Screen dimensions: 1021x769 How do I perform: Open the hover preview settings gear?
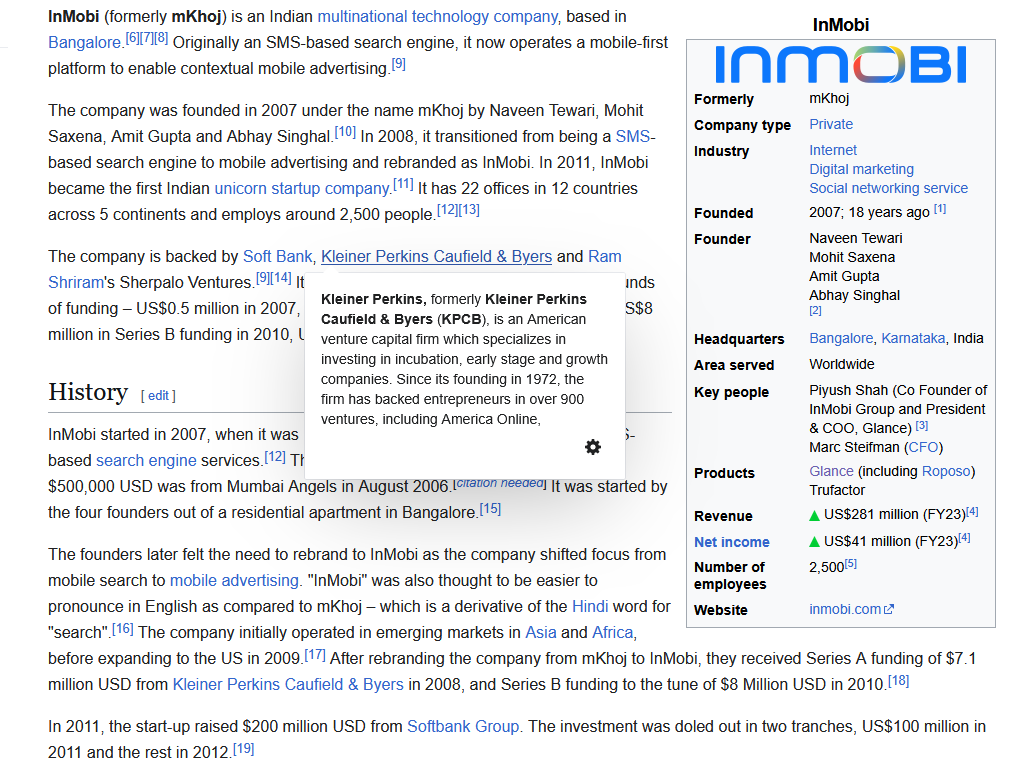coord(593,447)
